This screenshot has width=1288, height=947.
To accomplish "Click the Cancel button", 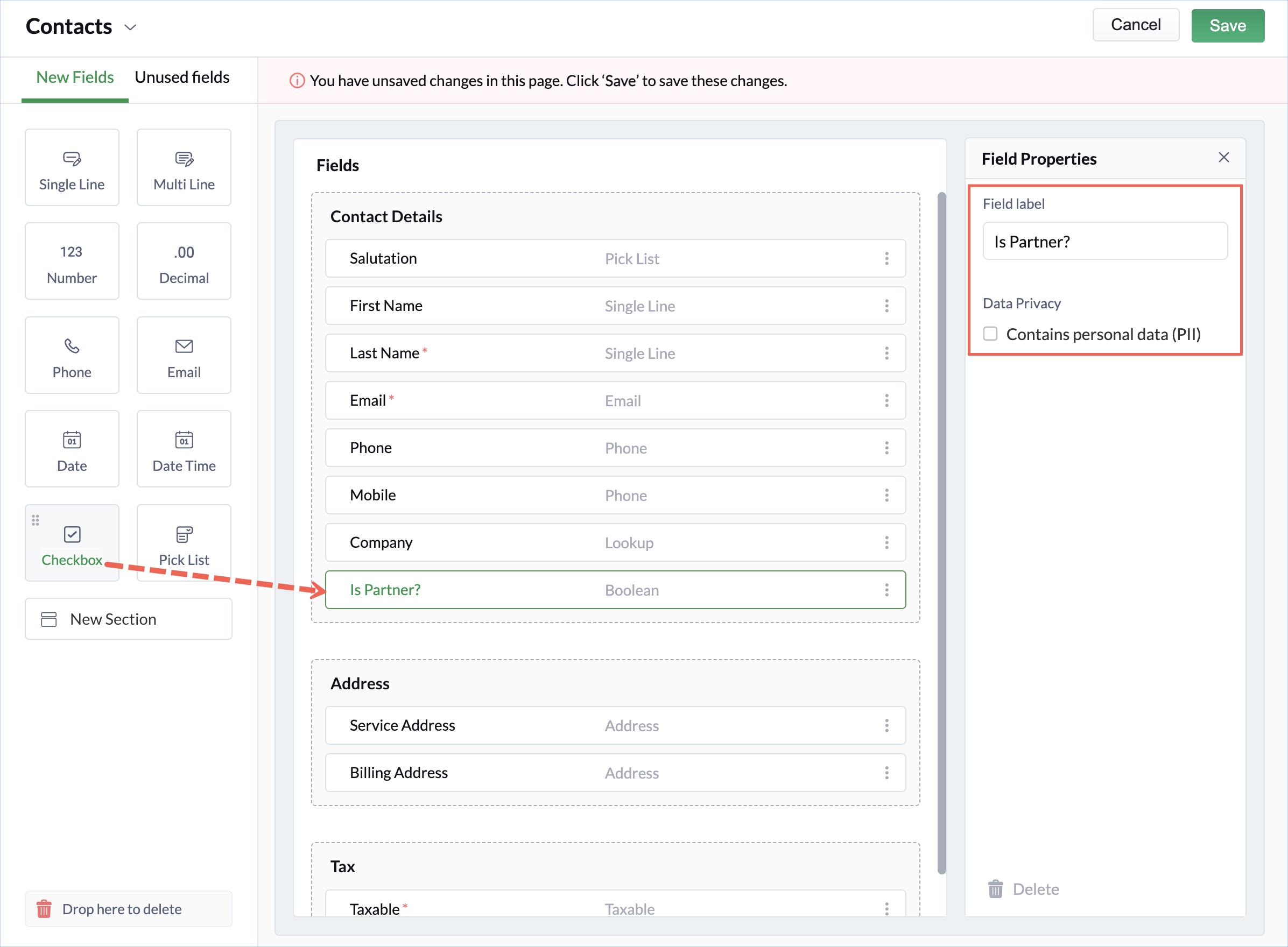I will [1136, 25].
